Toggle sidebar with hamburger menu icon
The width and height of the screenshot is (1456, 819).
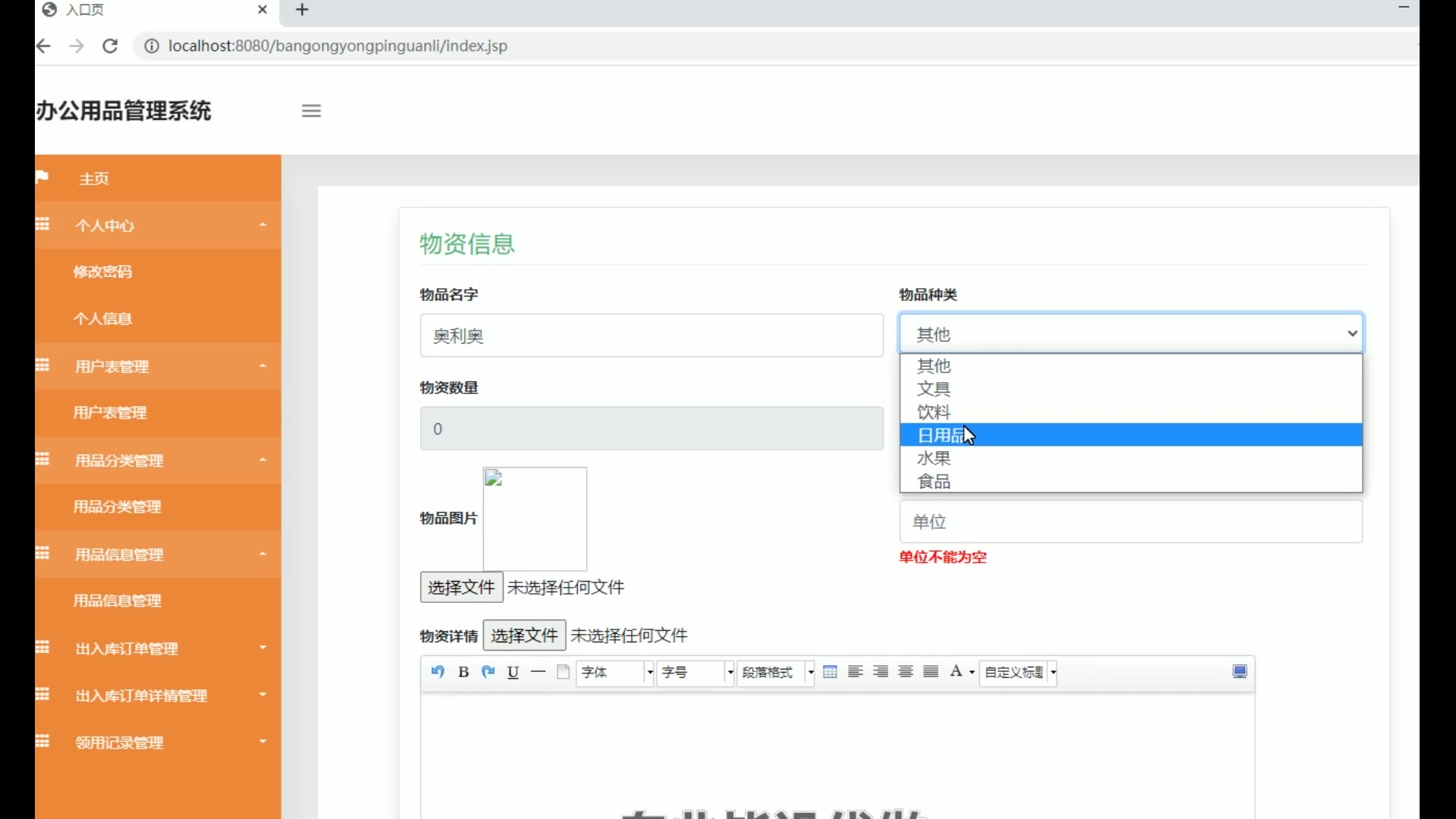(x=312, y=111)
